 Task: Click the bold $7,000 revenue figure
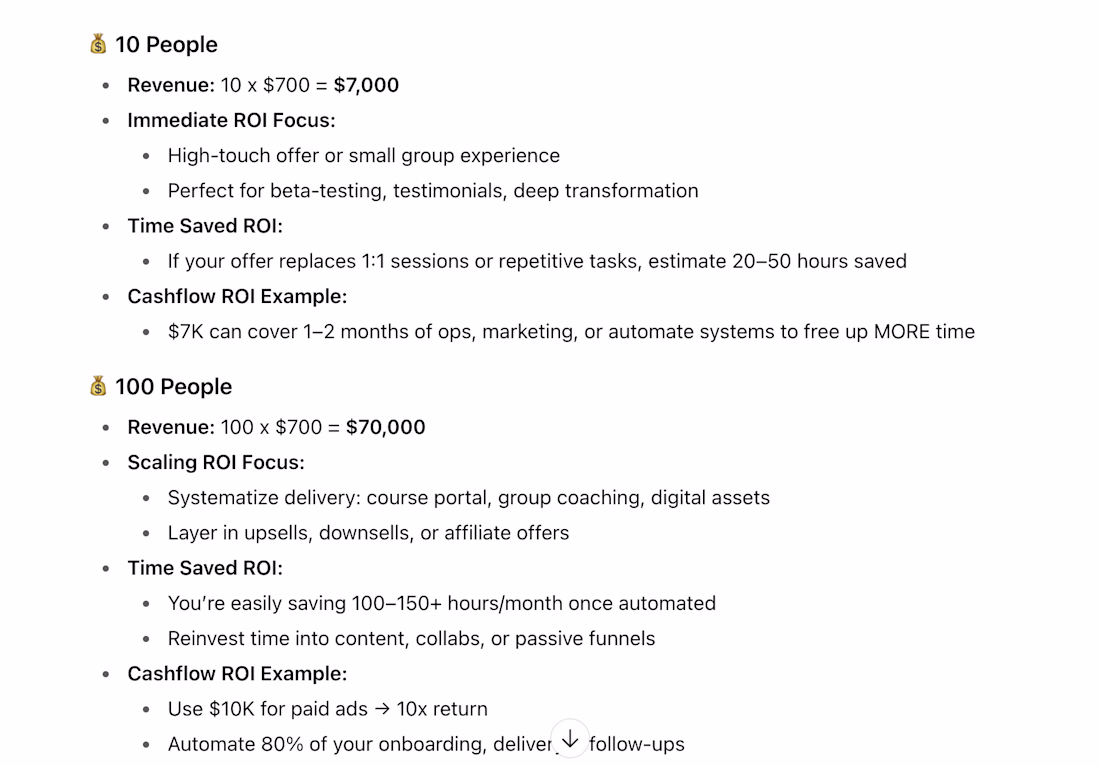366,85
